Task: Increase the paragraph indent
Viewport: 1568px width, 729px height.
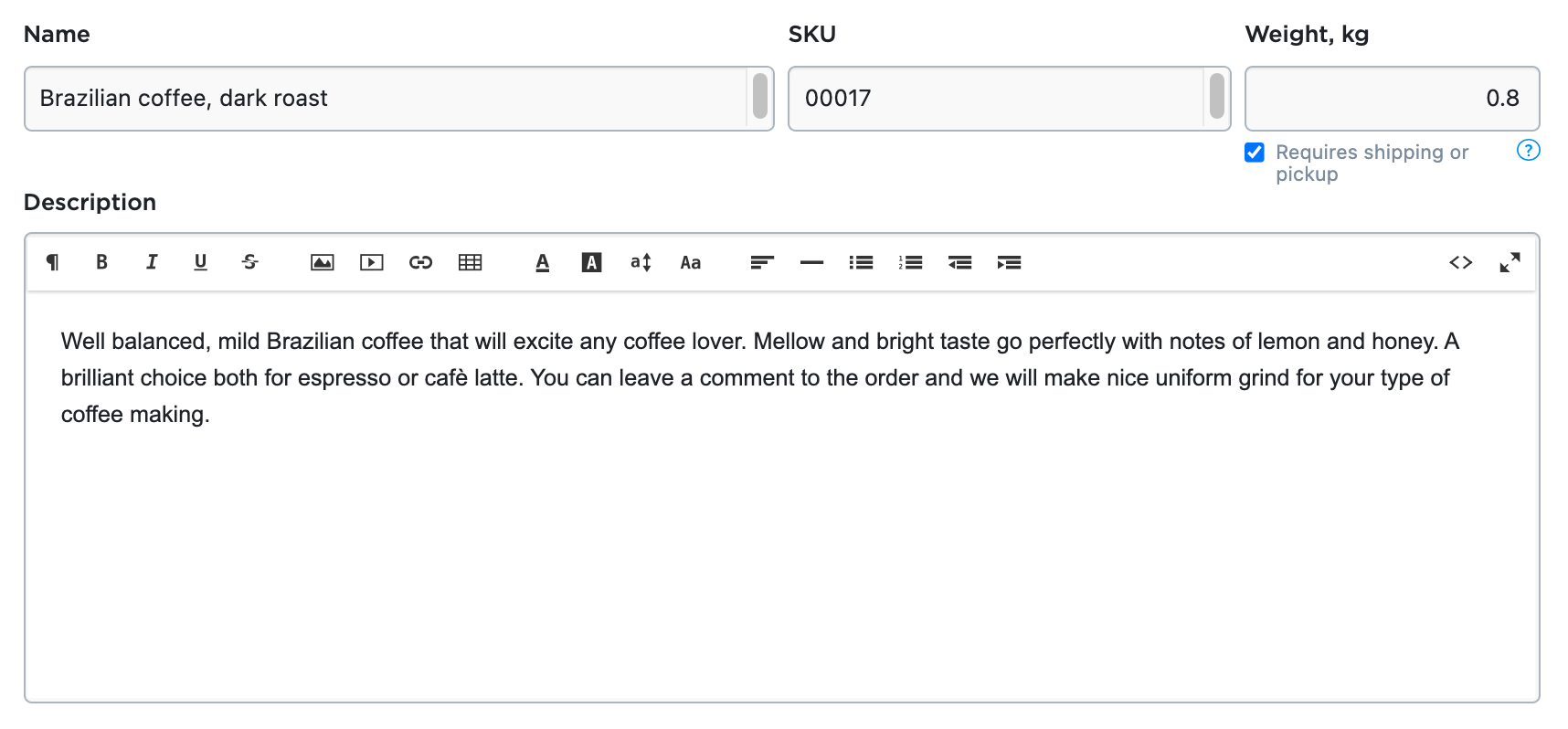Action: [x=1010, y=262]
